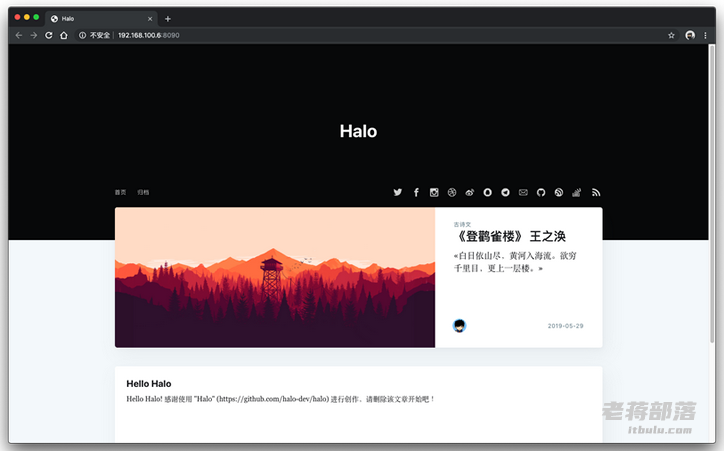Screen dimensions: 724x451
Task: Open the browser profile avatar
Action: click(690, 35)
